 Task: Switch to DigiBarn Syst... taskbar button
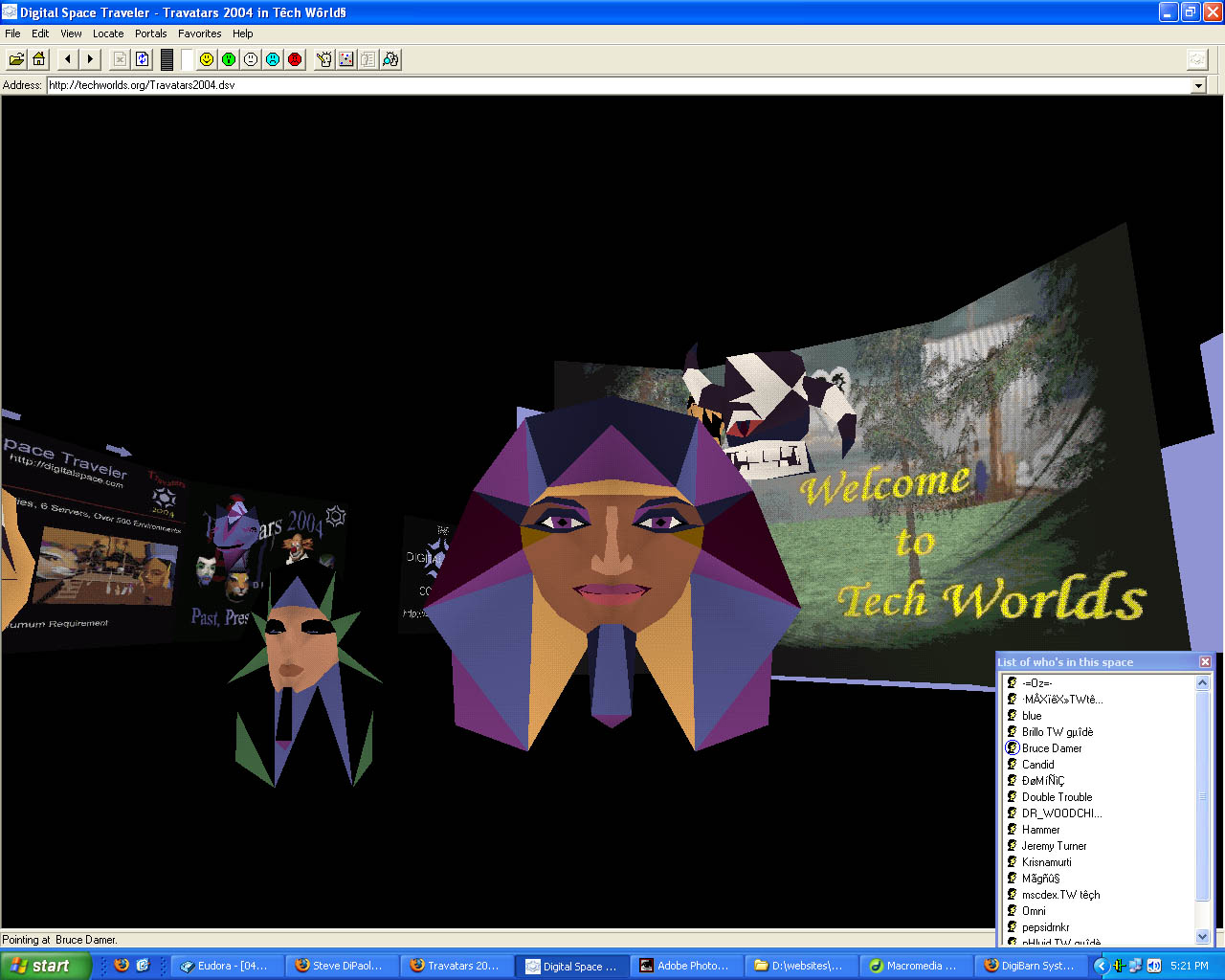coord(1032,966)
